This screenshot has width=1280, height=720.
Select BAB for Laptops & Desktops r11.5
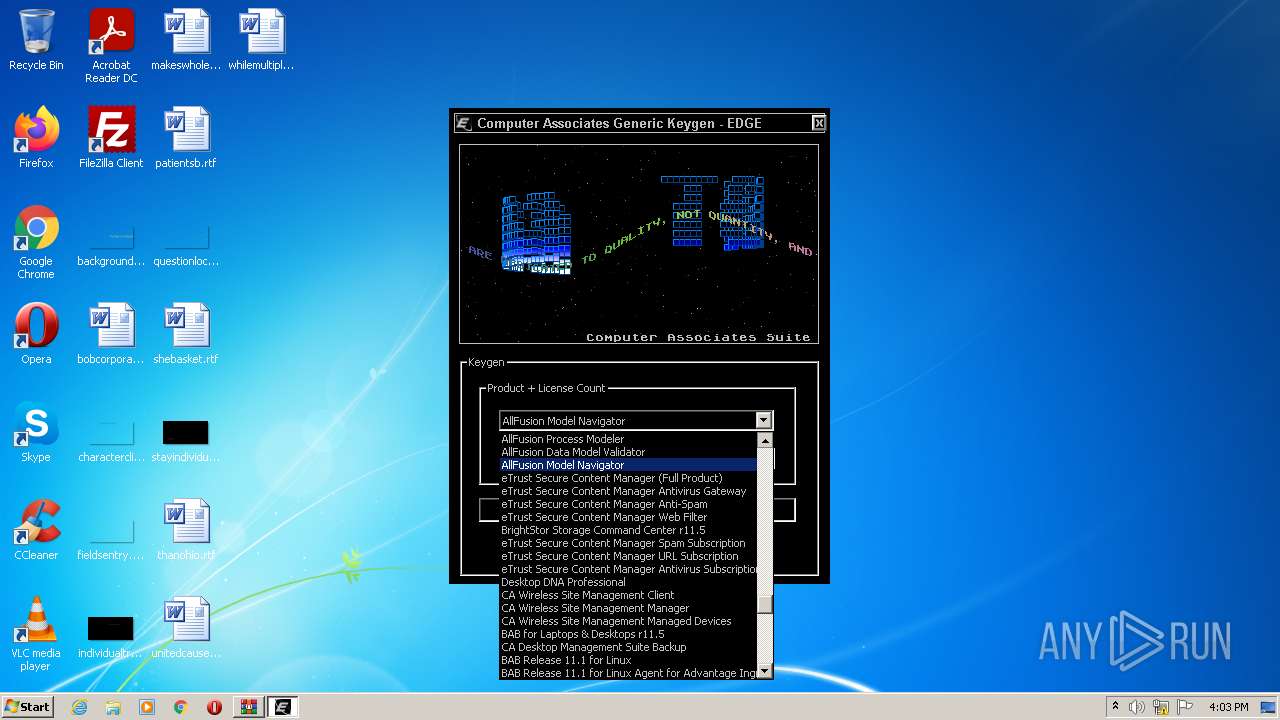click(x=629, y=634)
